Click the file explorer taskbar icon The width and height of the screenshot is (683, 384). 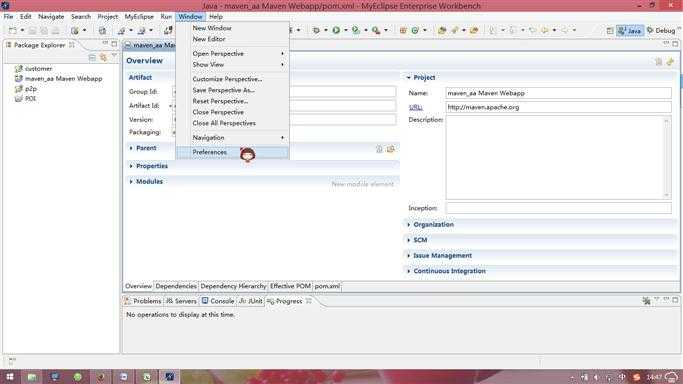(x=32, y=377)
